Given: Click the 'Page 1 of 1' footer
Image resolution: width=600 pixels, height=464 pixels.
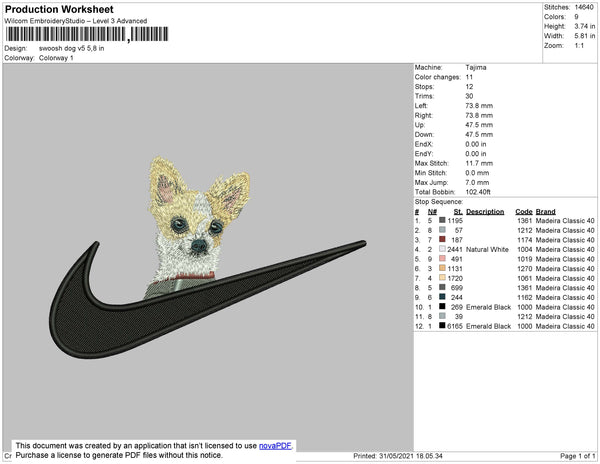Looking at the screenshot, I should pos(577,456).
